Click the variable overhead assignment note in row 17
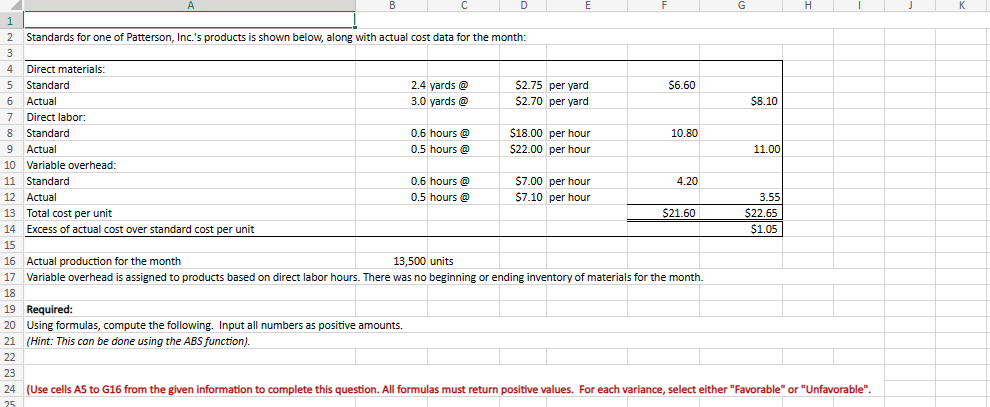This screenshot has width=990, height=407. 364,277
